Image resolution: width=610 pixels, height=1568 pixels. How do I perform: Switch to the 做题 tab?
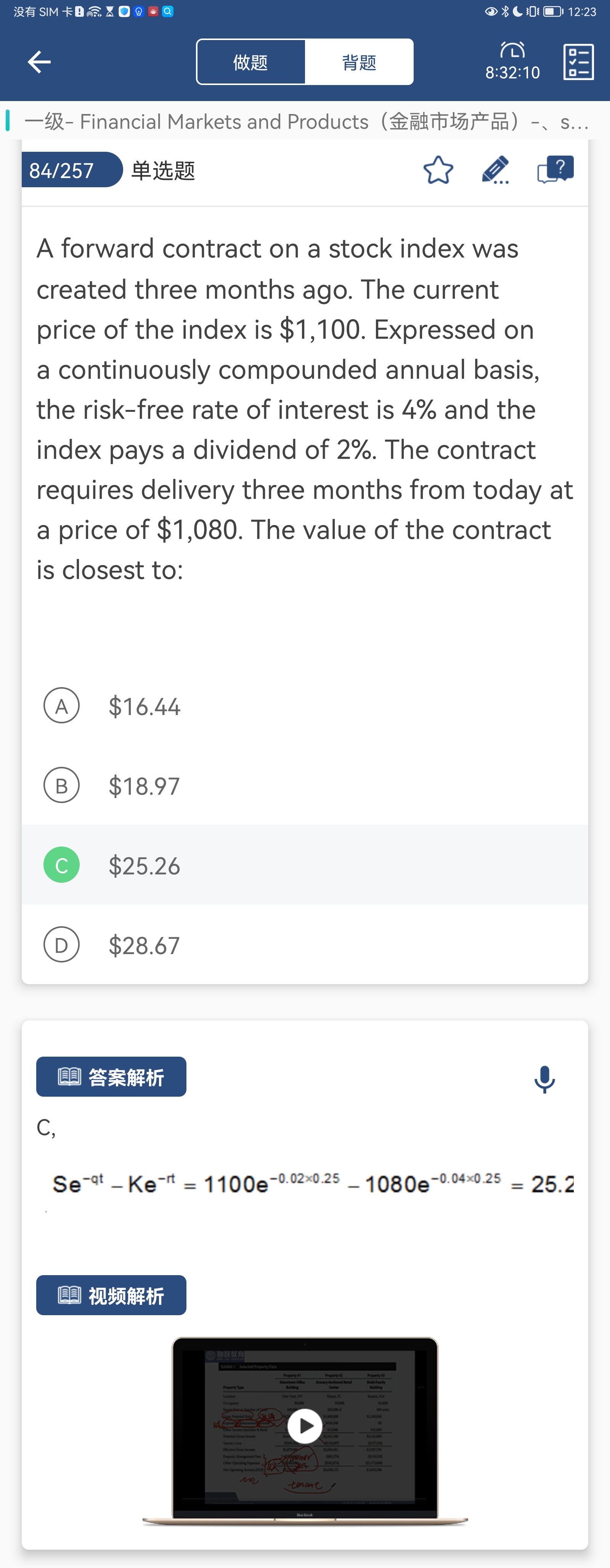click(x=251, y=62)
